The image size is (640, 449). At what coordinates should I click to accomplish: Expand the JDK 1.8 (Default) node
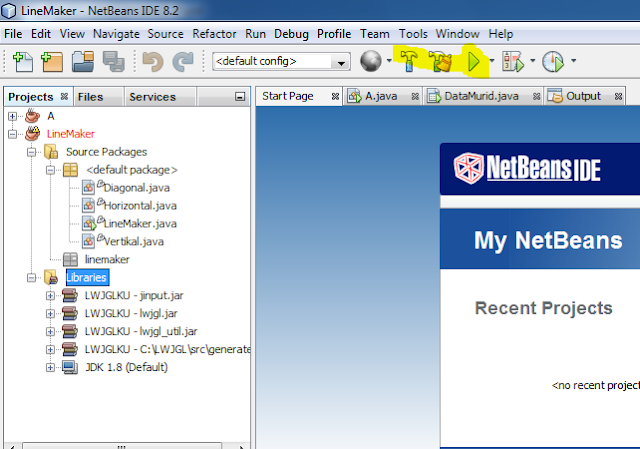point(50,367)
